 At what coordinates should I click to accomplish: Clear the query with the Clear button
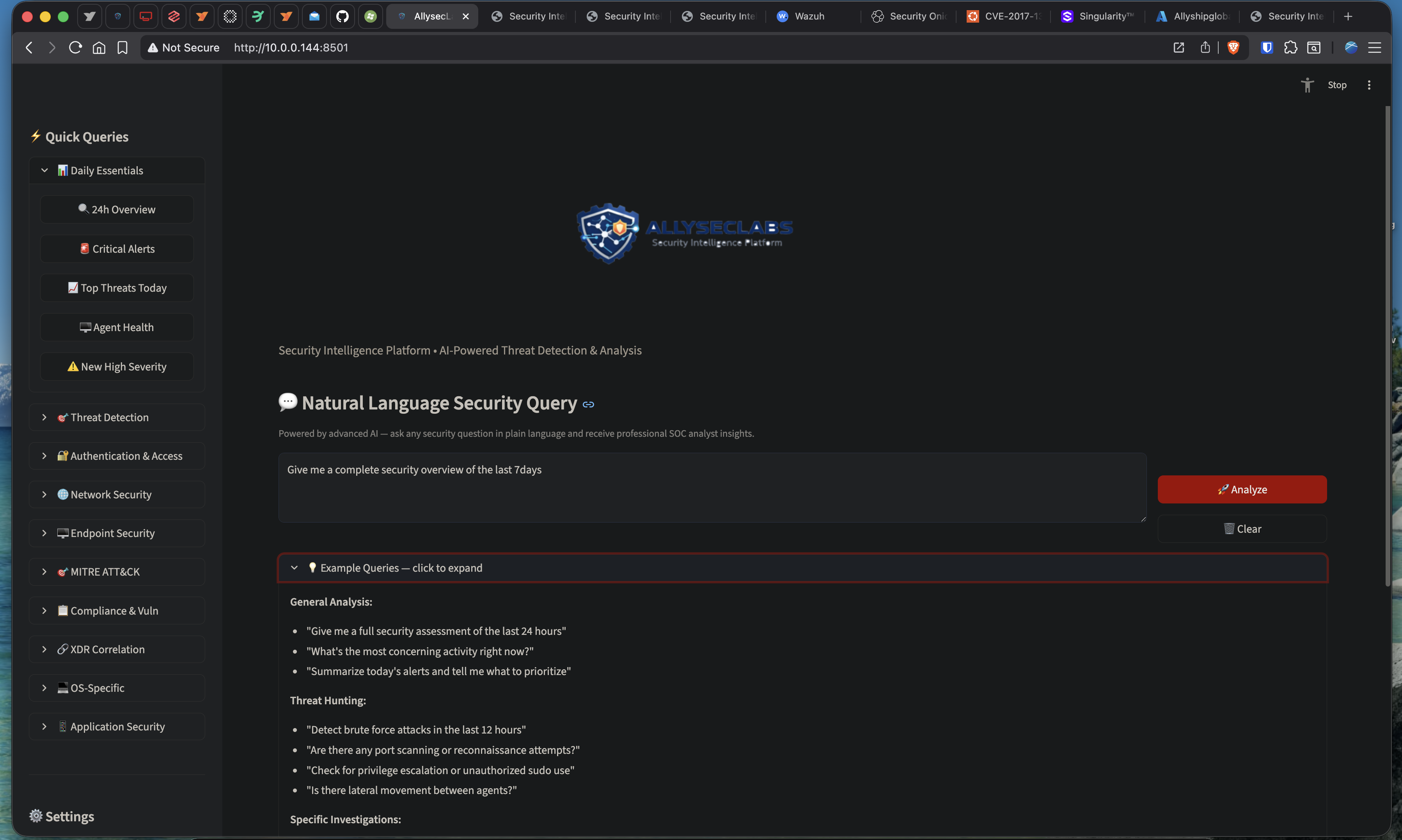click(x=1242, y=529)
